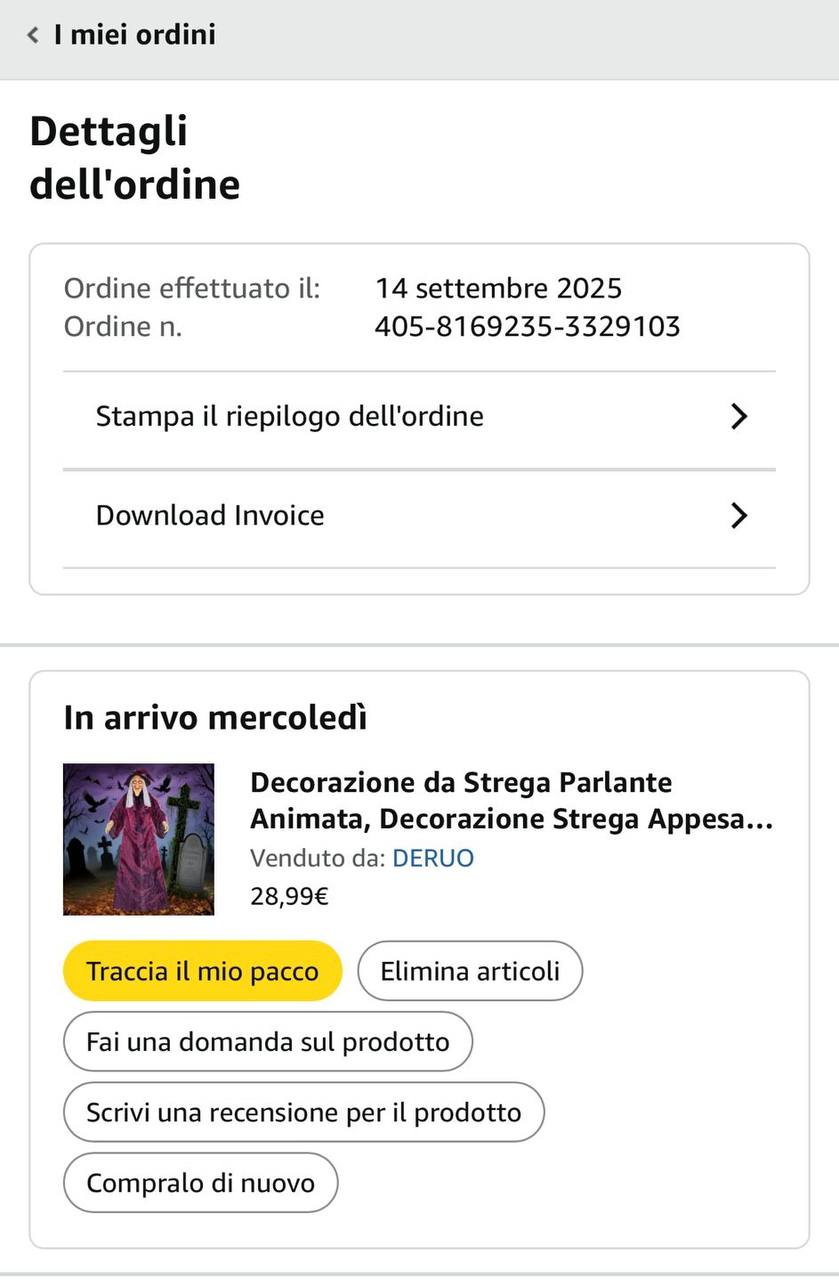Click the In arrivo mercoledì heading
This screenshot has height=1280, width=839.
coord(215,717)
